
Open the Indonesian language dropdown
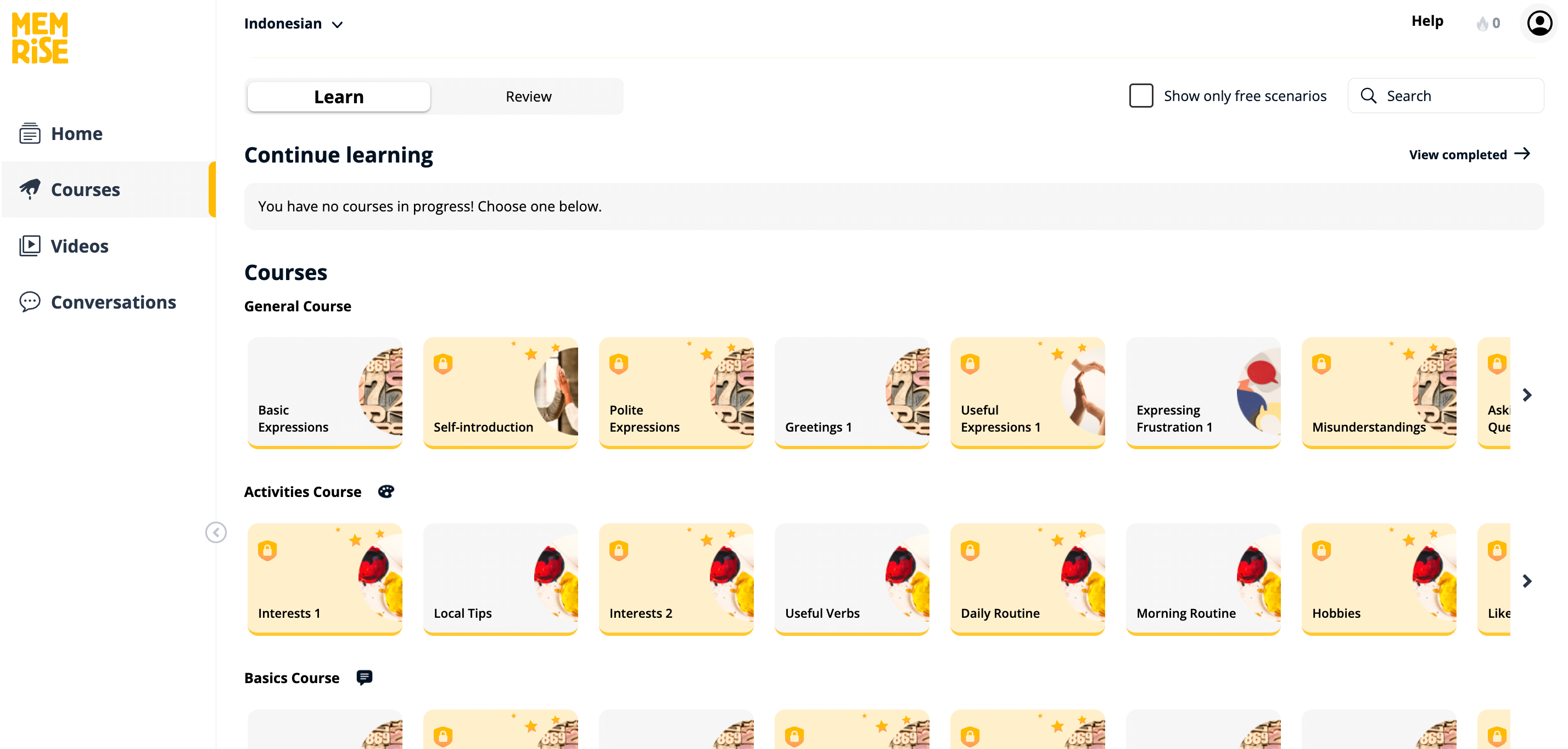(x=293, y=24)
